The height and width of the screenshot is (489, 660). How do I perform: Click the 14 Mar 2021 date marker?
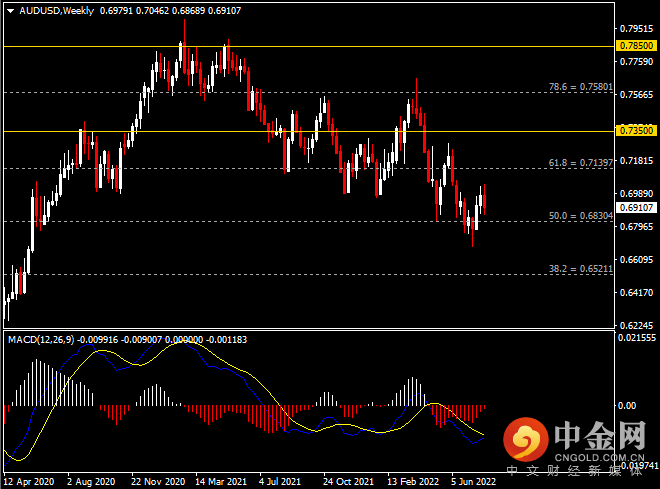tap(221, 481)
